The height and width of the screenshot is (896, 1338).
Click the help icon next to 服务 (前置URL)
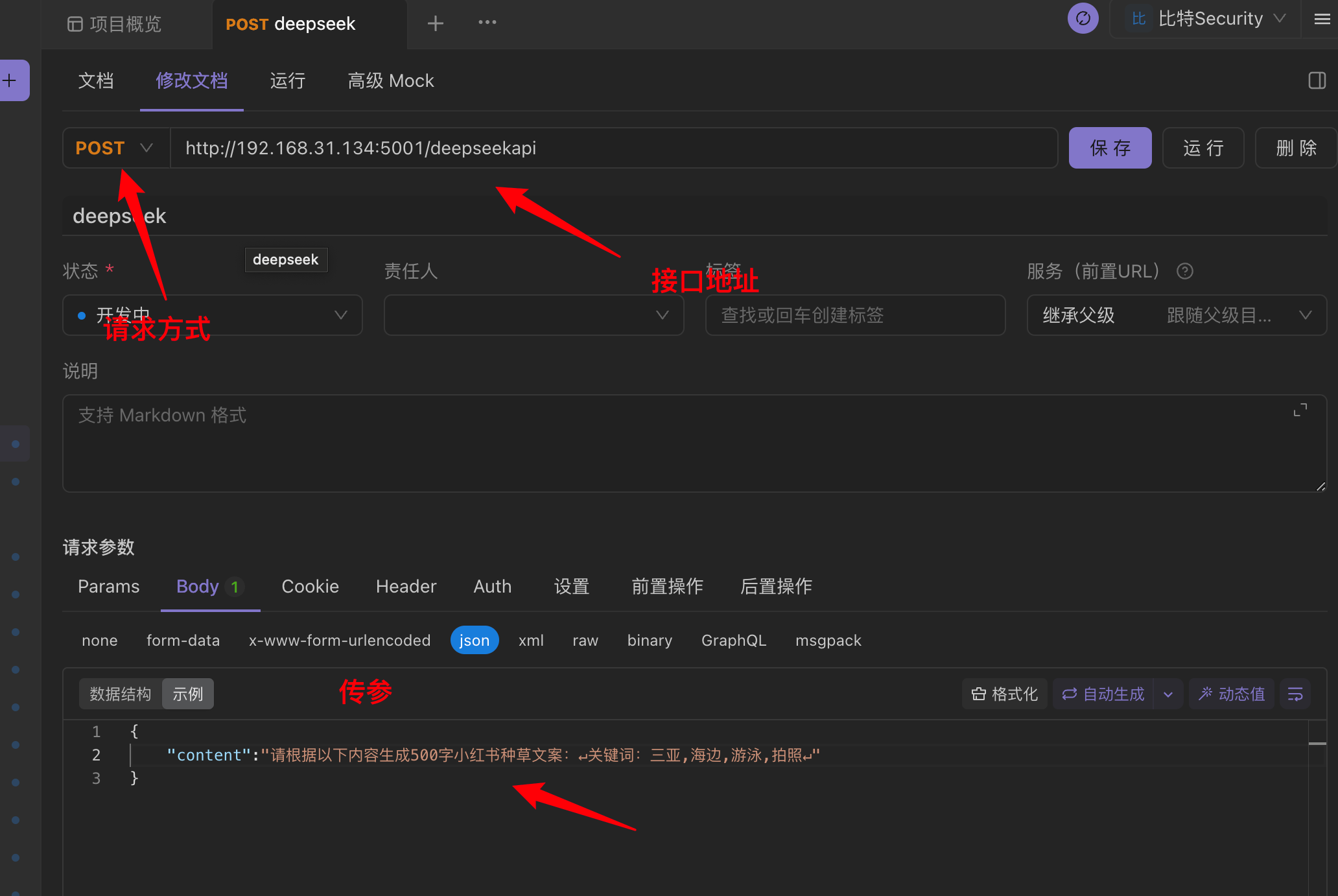[x=1185, y=271]
